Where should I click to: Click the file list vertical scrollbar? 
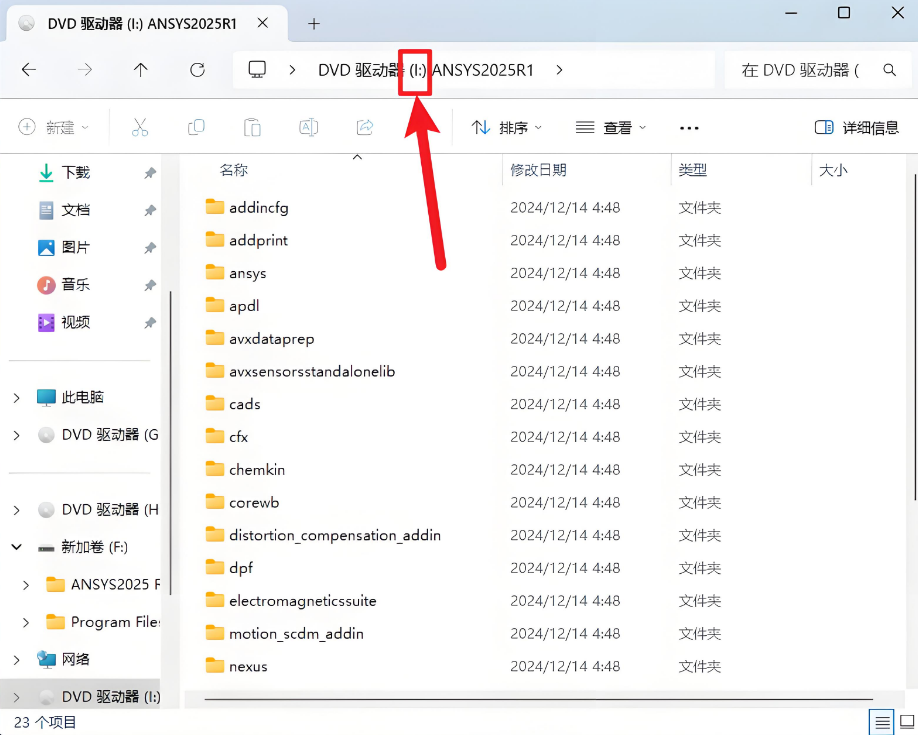[915, 337]
